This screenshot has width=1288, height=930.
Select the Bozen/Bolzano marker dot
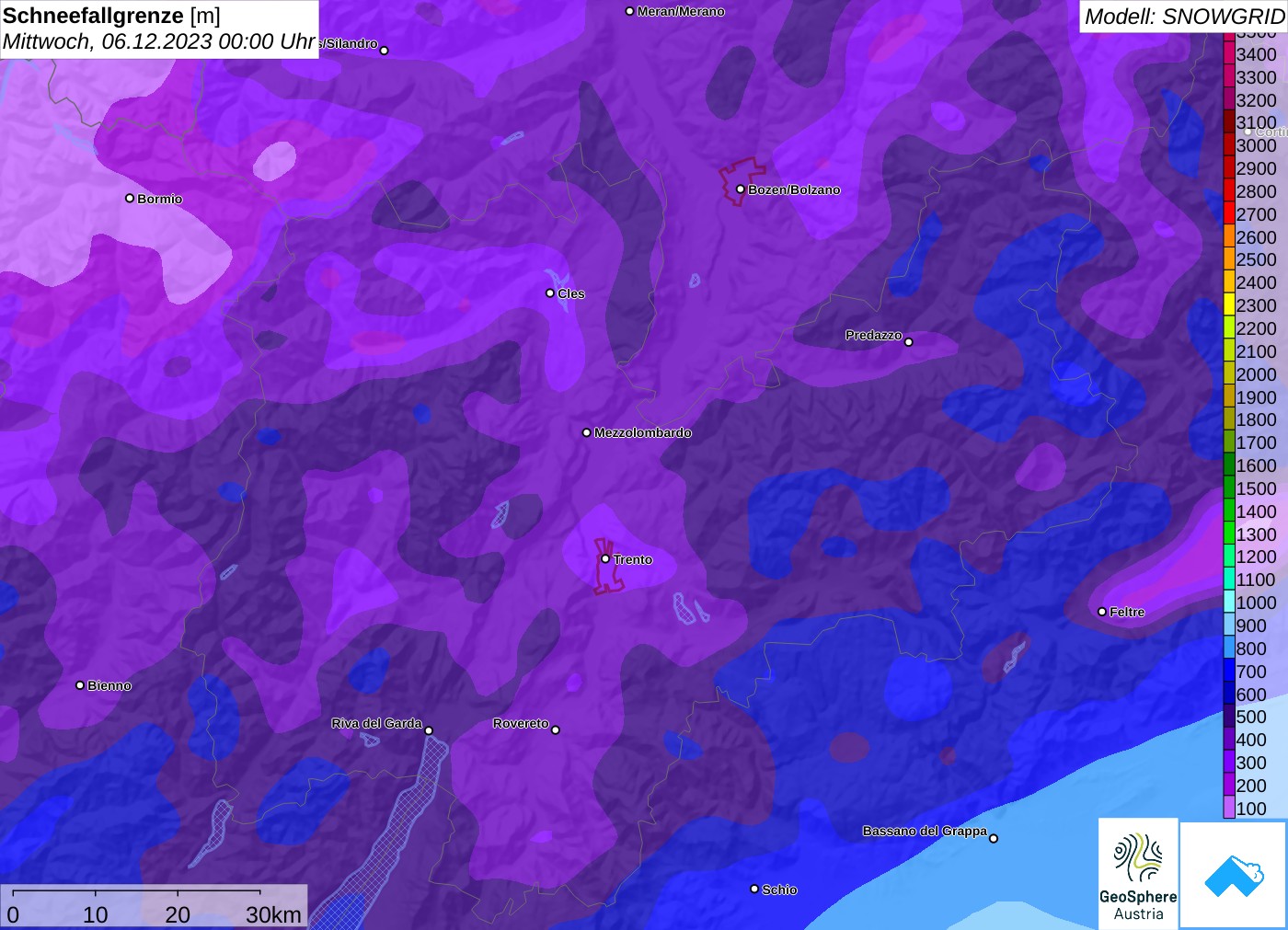(x=741, y=189)
